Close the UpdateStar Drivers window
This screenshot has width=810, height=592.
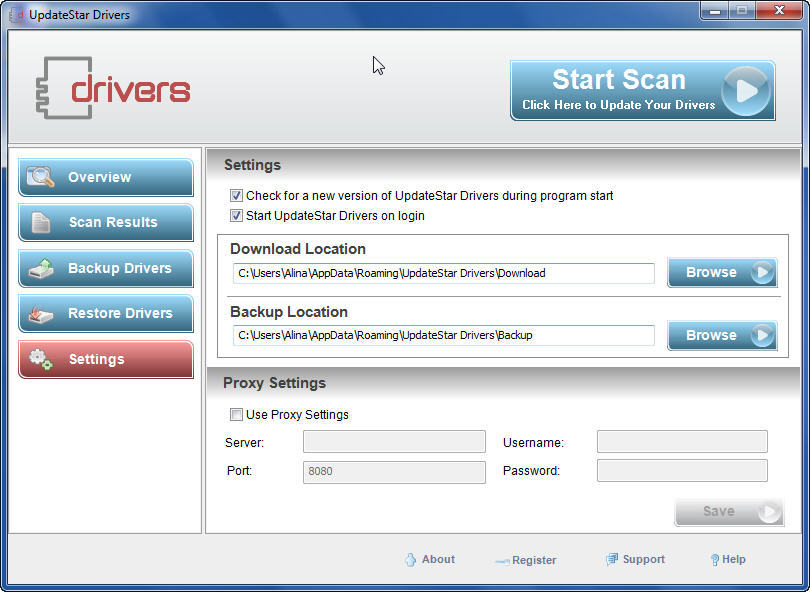click(x=780, y=11)
